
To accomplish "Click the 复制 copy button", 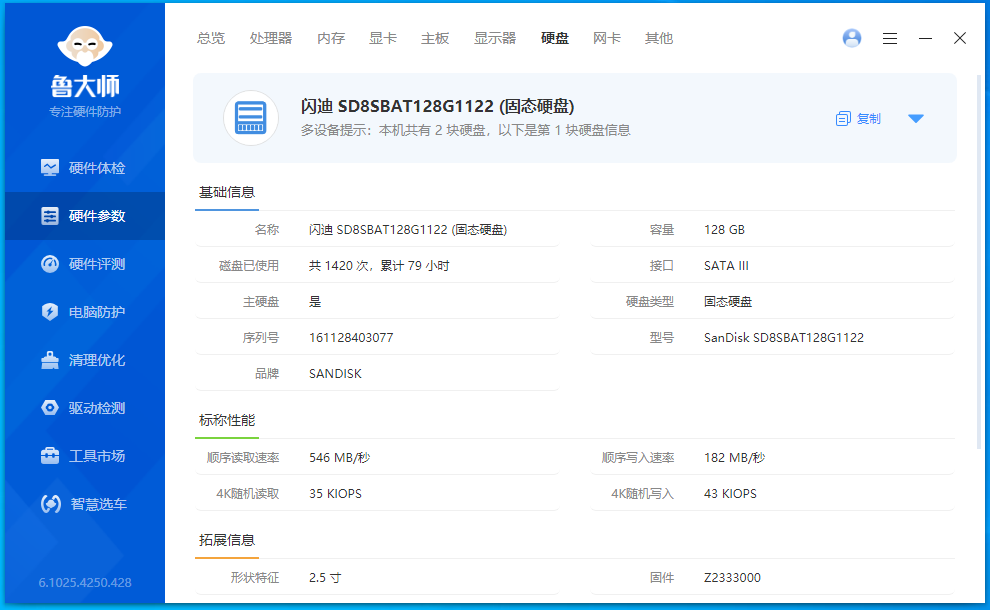I will [x=858, y=119].
